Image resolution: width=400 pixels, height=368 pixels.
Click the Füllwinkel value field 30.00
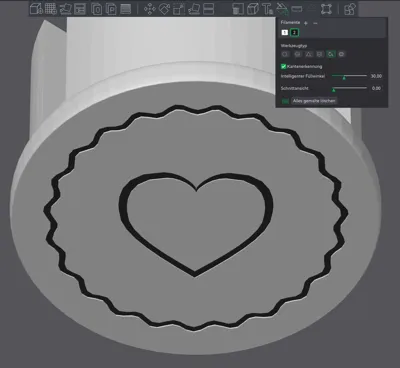click(x=376, y=76)
